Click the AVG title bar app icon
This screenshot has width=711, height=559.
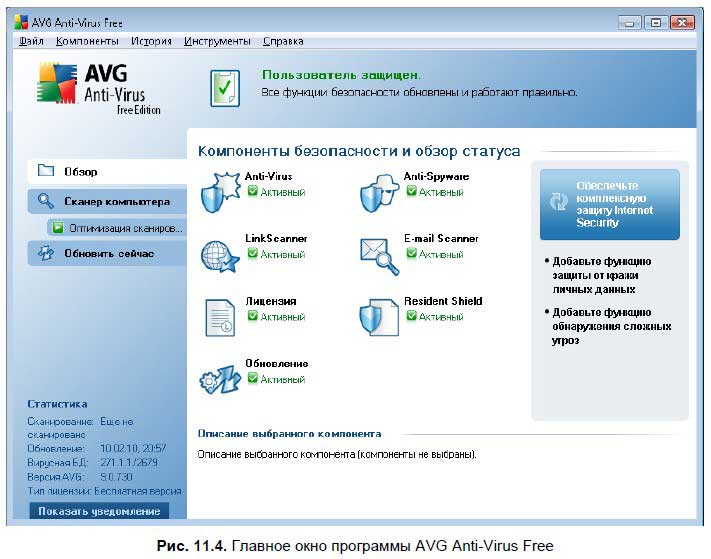[21, 22]
